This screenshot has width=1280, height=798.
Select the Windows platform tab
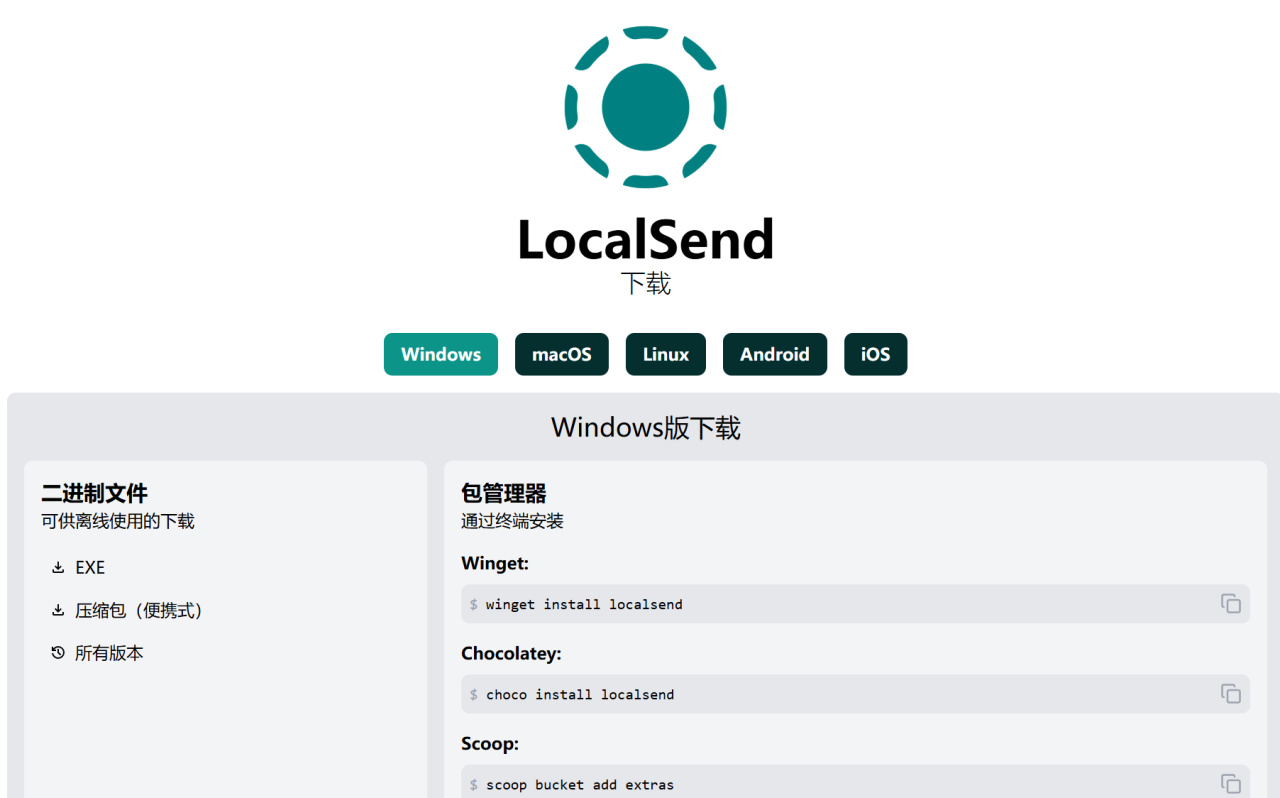[x=441, y=354]
